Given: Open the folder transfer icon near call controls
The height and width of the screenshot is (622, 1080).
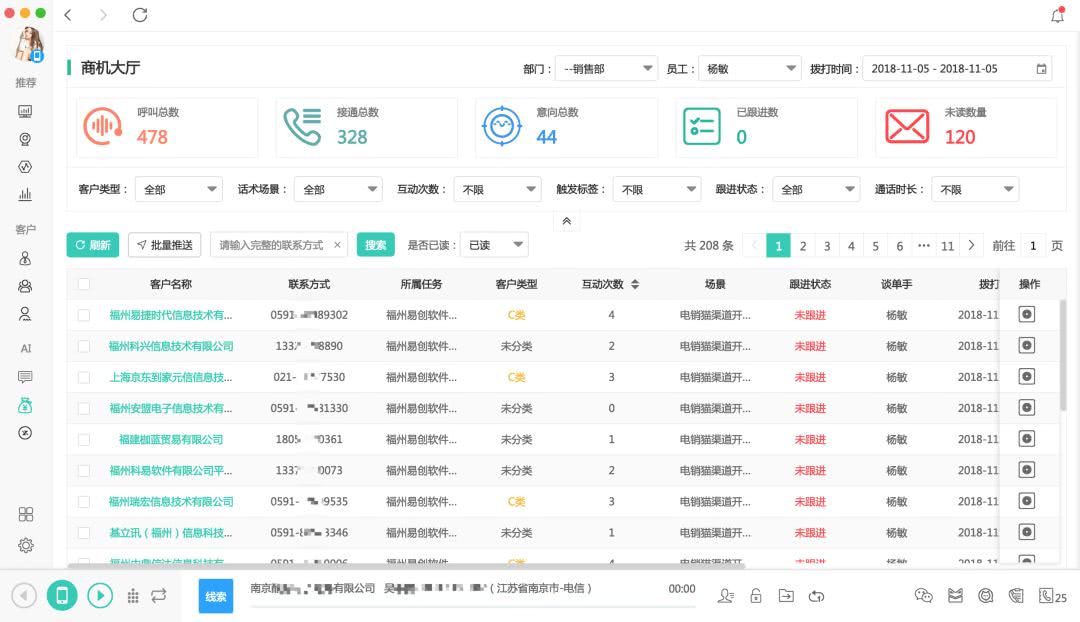Looking at the screenshot, I should coord(785,595).
